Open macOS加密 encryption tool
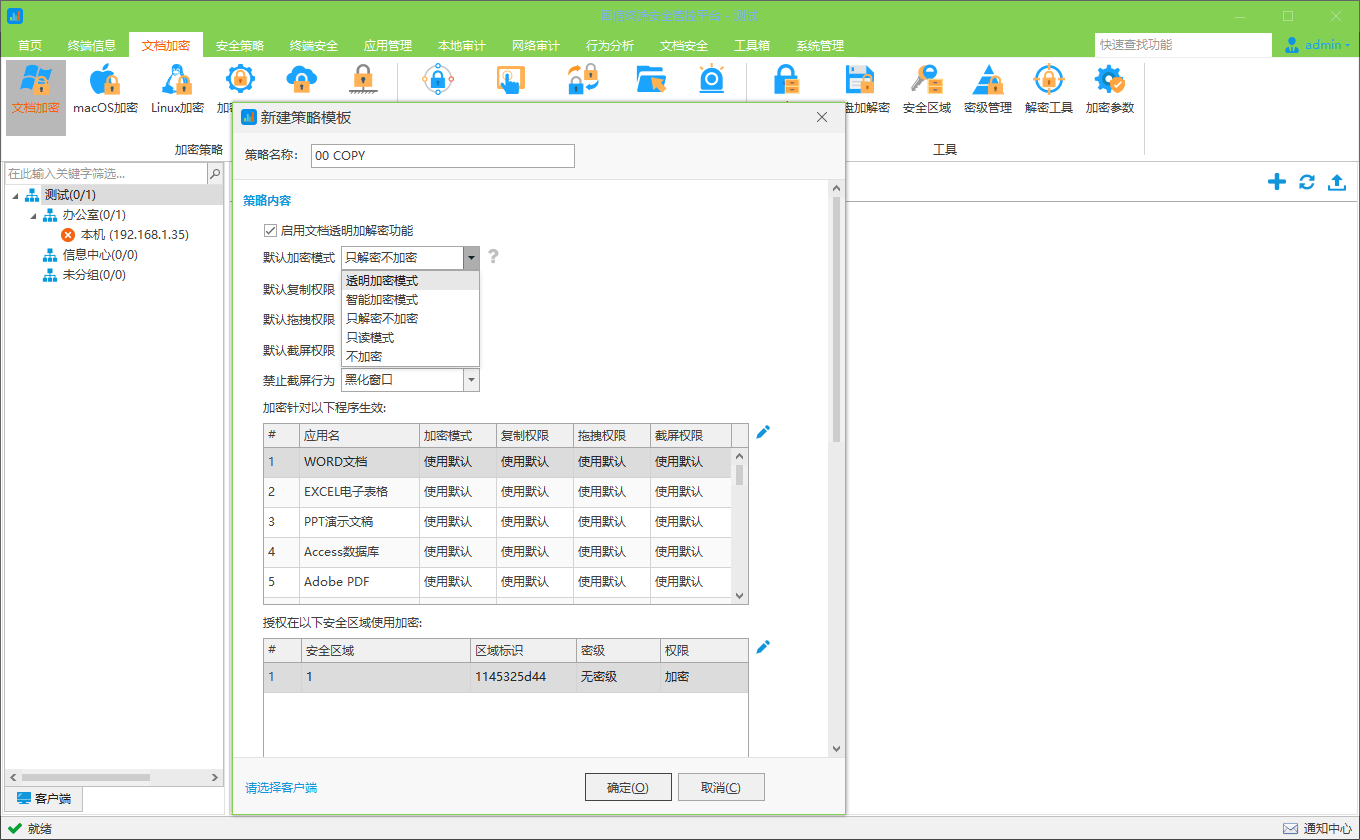The height and width of the screenshot is (840, 1360). 105,90
